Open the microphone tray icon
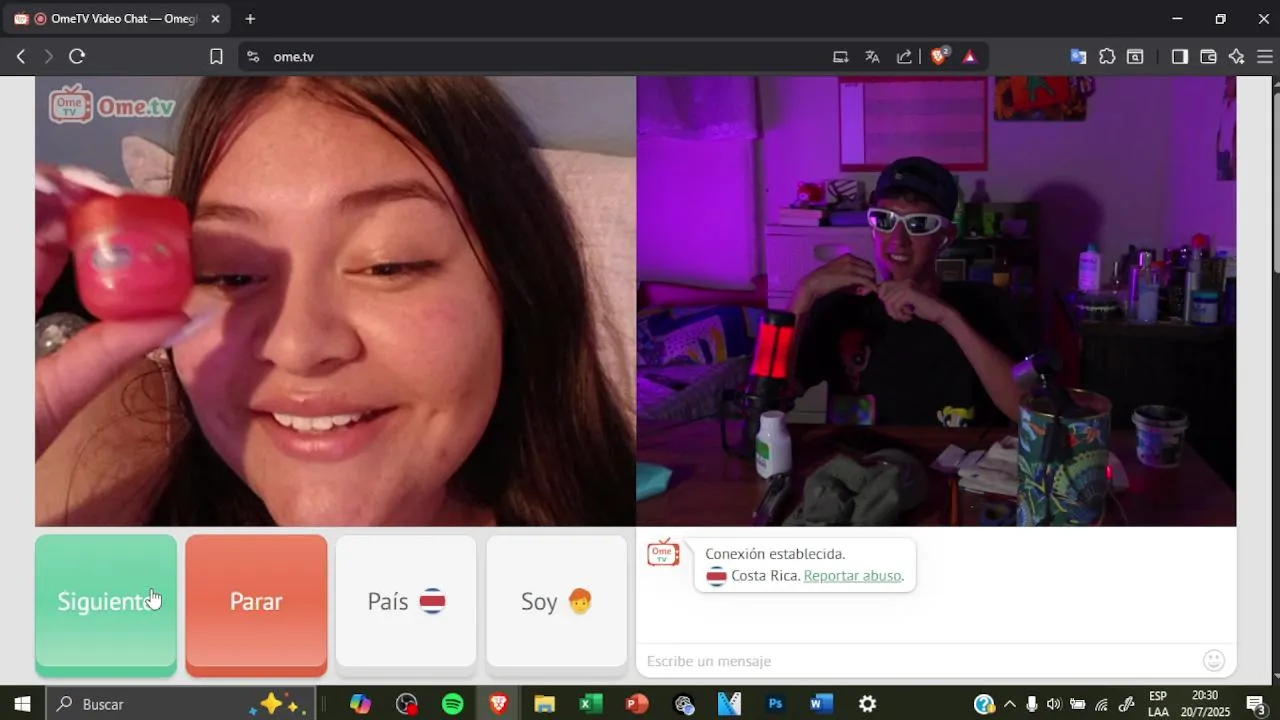The image size is (1280, 720). (x=1032, y=704)
